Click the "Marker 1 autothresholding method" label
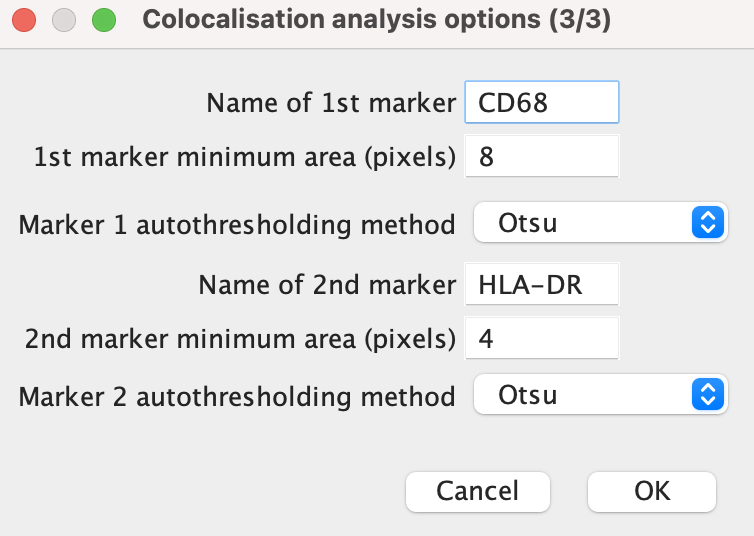The height and width of the screenshot is (536, 754). [x=237, y=225]
